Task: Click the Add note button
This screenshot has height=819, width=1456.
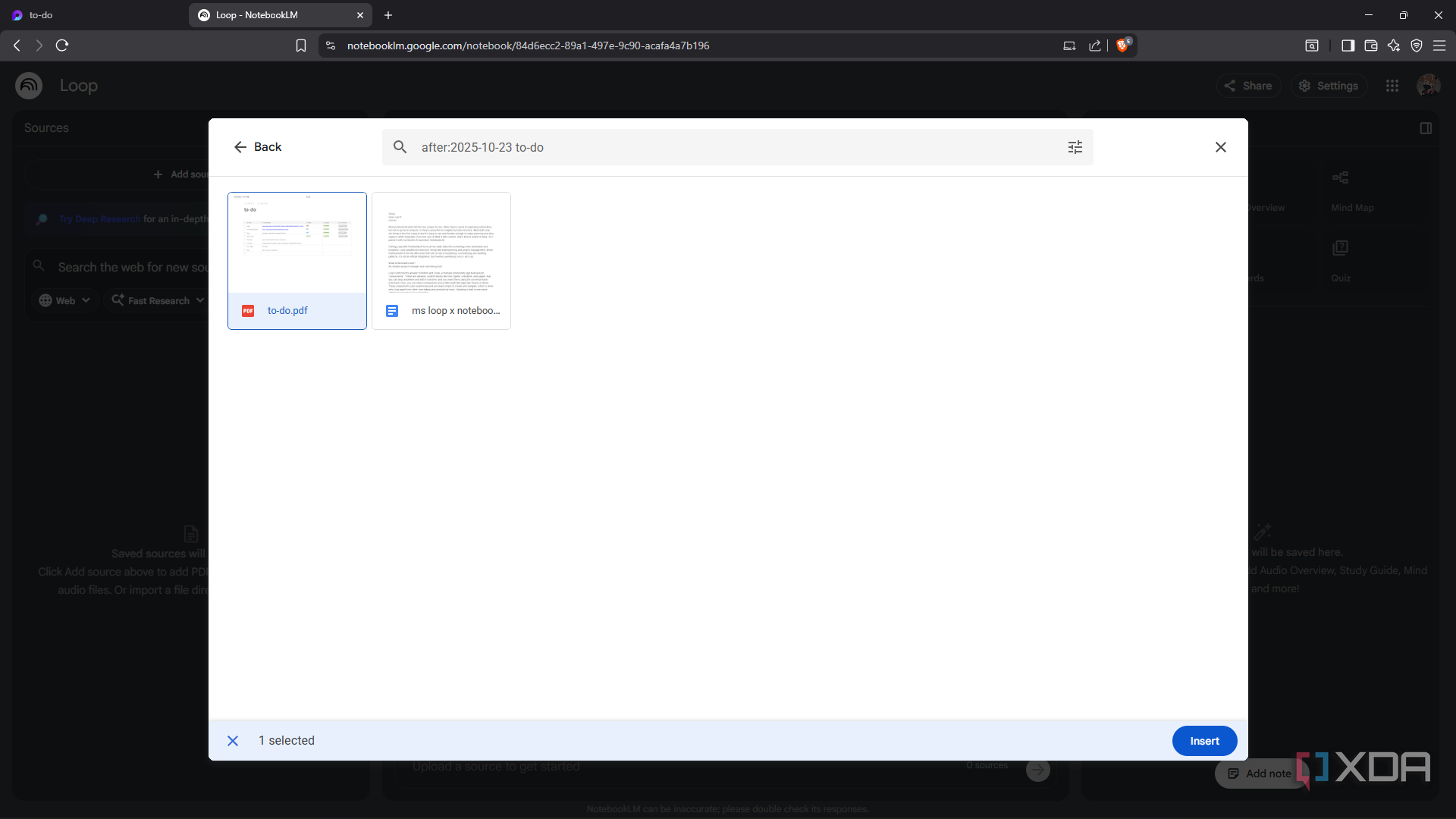Action: coord(1260,773)
